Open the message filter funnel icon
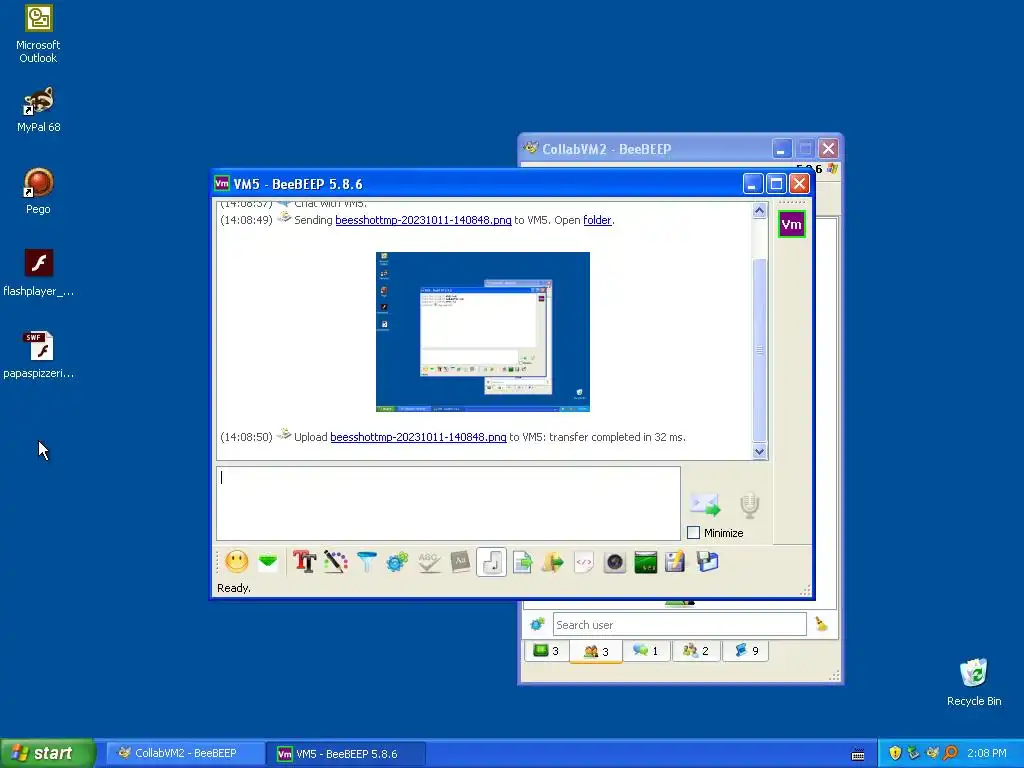Screen dimensions: 1024x768 point(367,562)
